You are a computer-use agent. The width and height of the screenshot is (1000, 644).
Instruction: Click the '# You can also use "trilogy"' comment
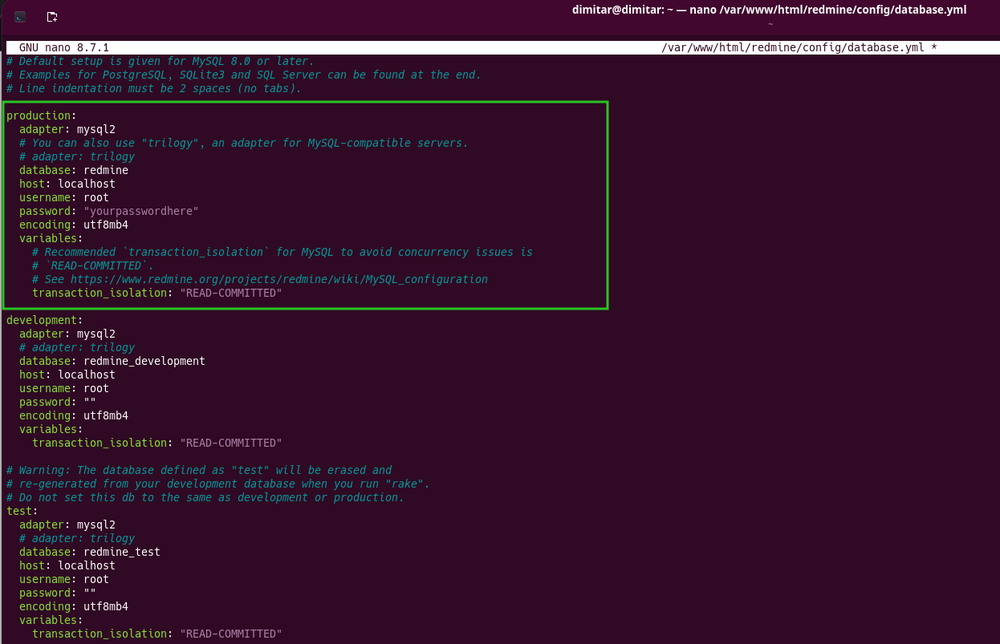[243, 143]
